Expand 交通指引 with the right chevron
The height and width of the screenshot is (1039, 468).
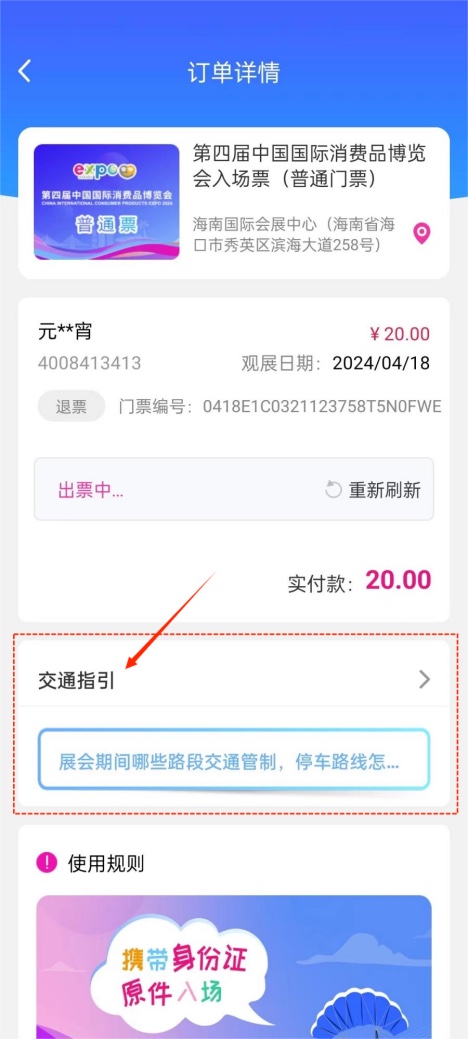tap(424, 680)
